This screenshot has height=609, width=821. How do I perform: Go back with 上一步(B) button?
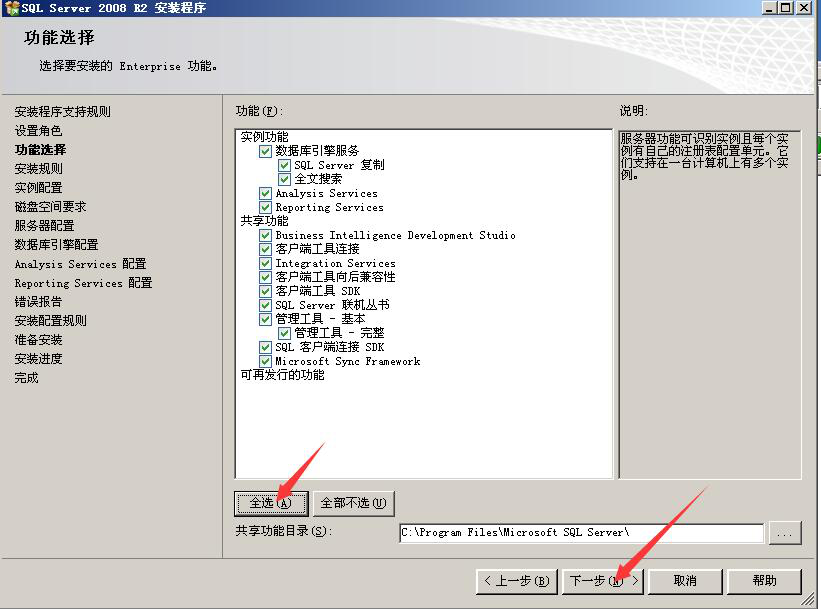tap(517, 581)
